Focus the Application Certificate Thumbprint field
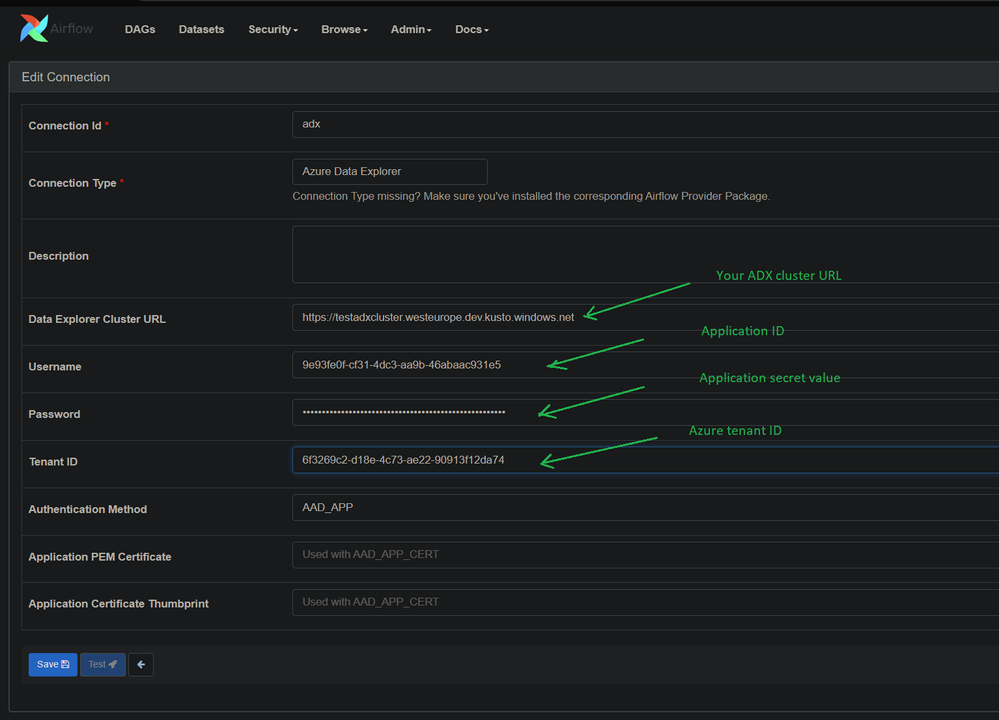999x720 pixels. point(640,602)
